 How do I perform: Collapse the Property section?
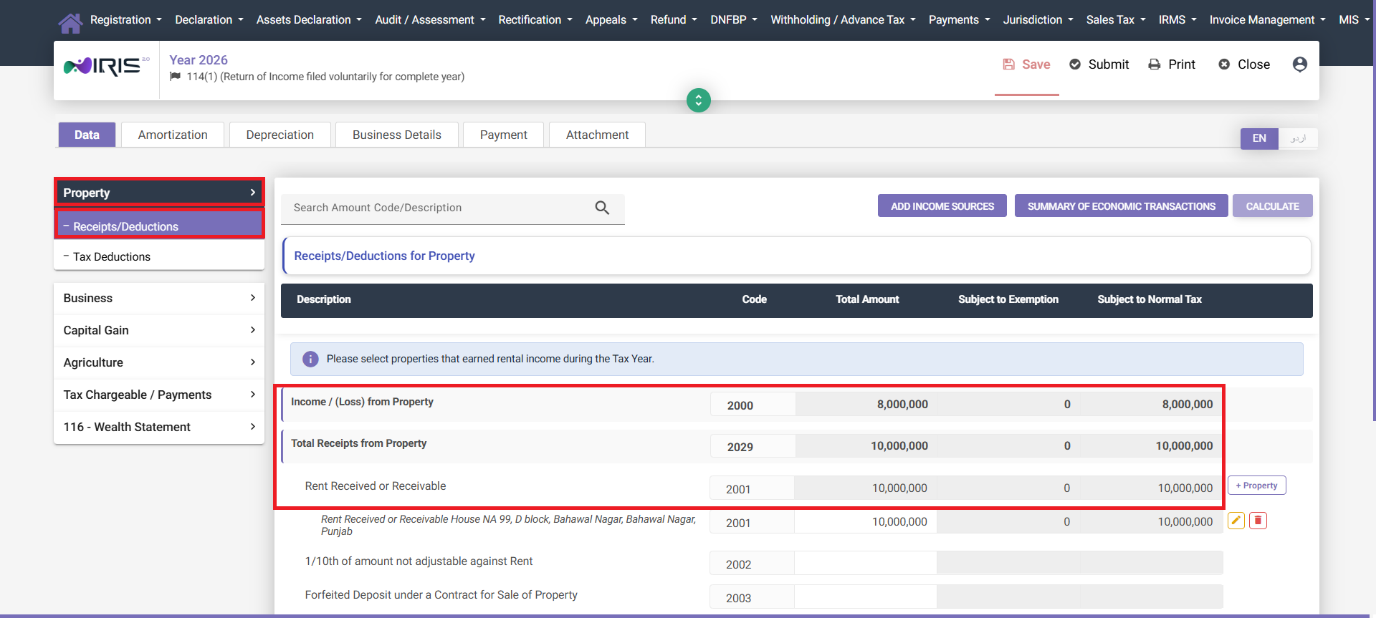click(x=159, y=192)
